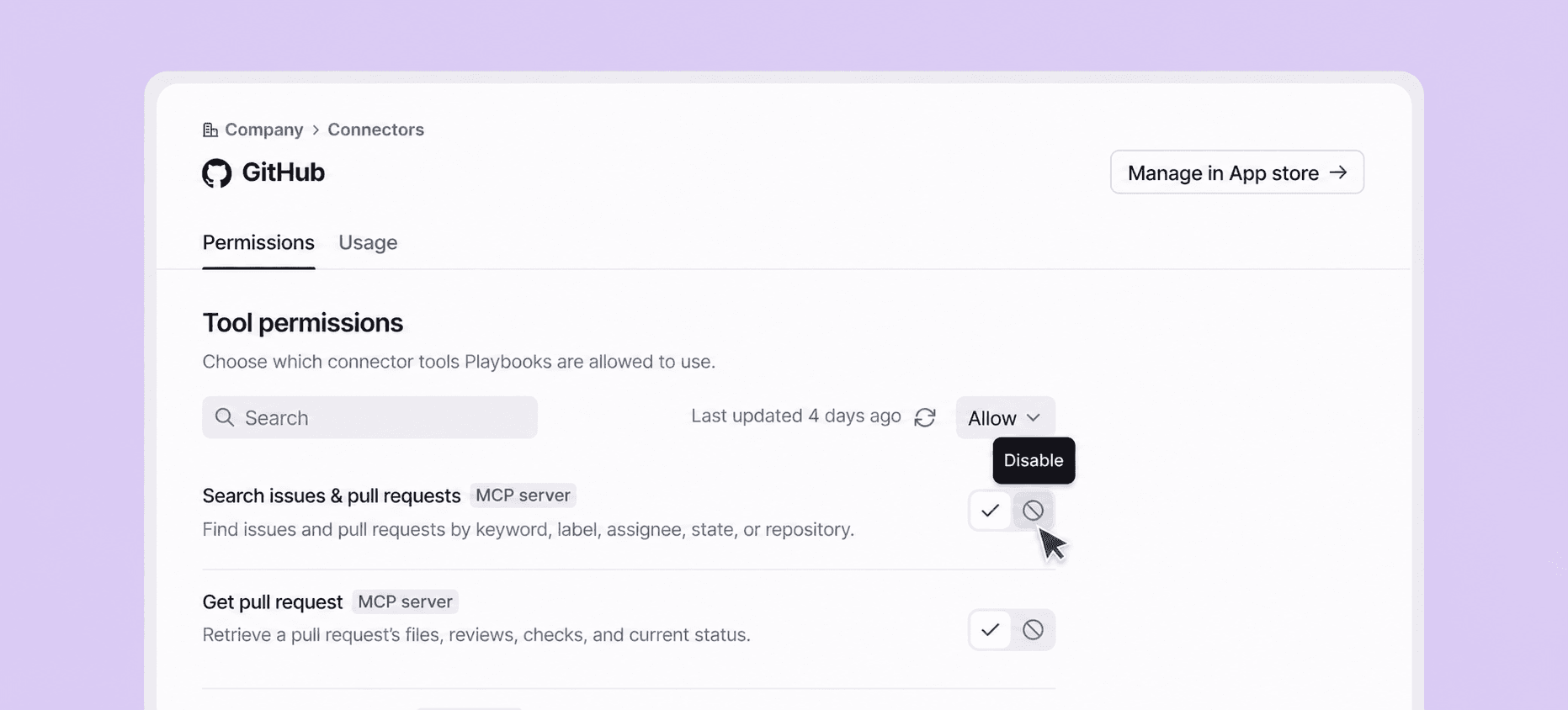Click the 'GitHub' connector title text

pyautogui.click(x=284, y=172)
